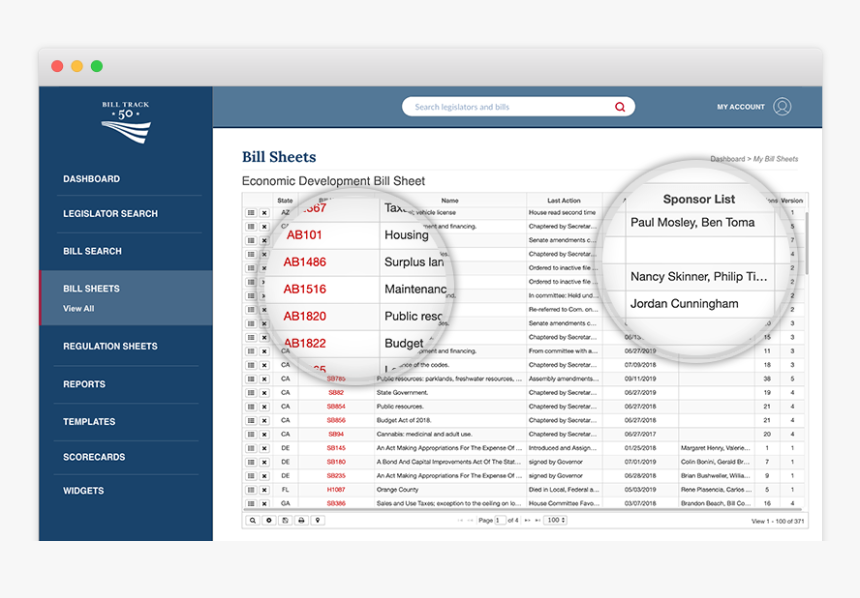Open Legislator Search in the sidebar
The image size is (860, 598).
[110, 213]
